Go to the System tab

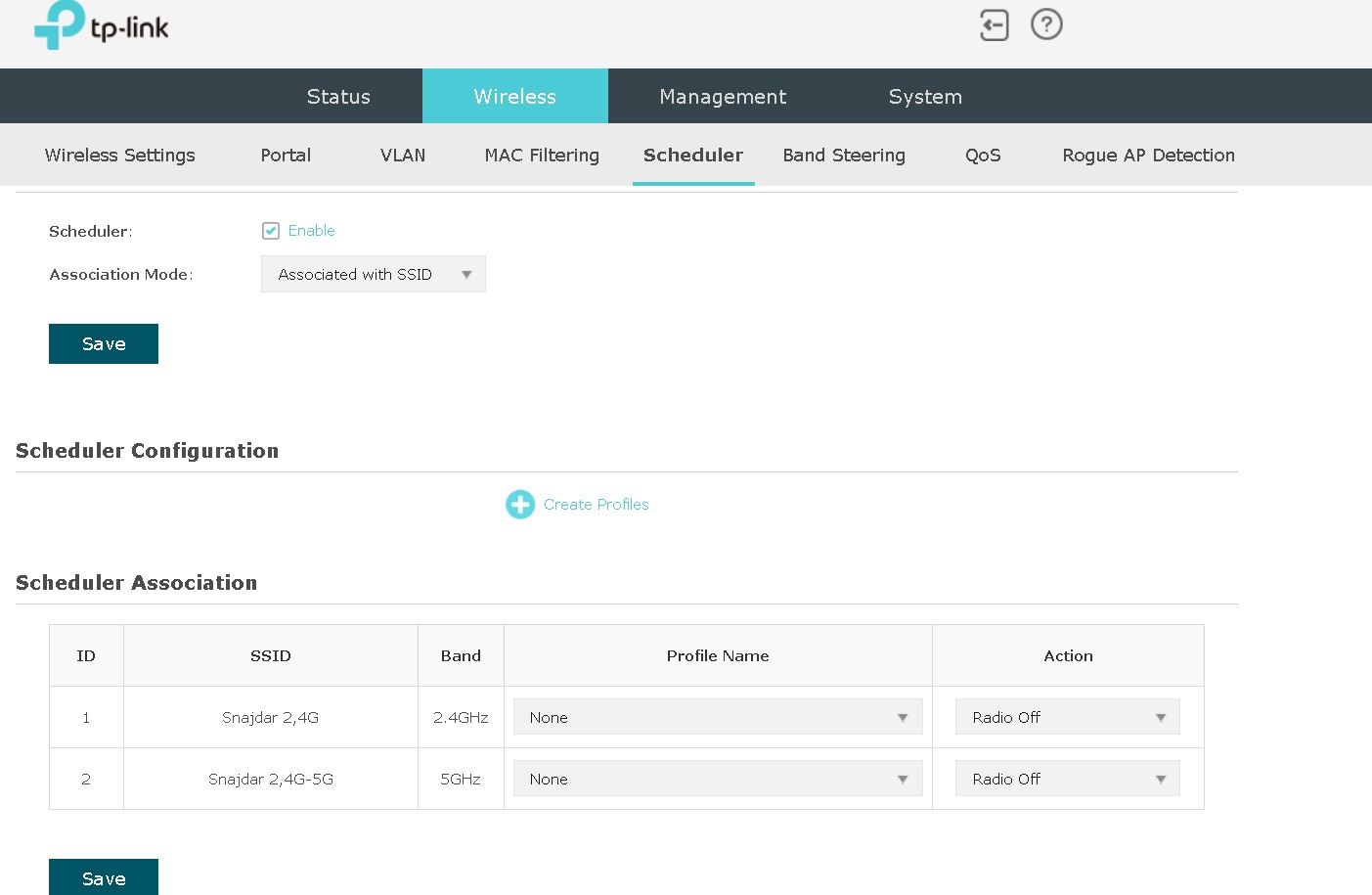click(925, 97)
